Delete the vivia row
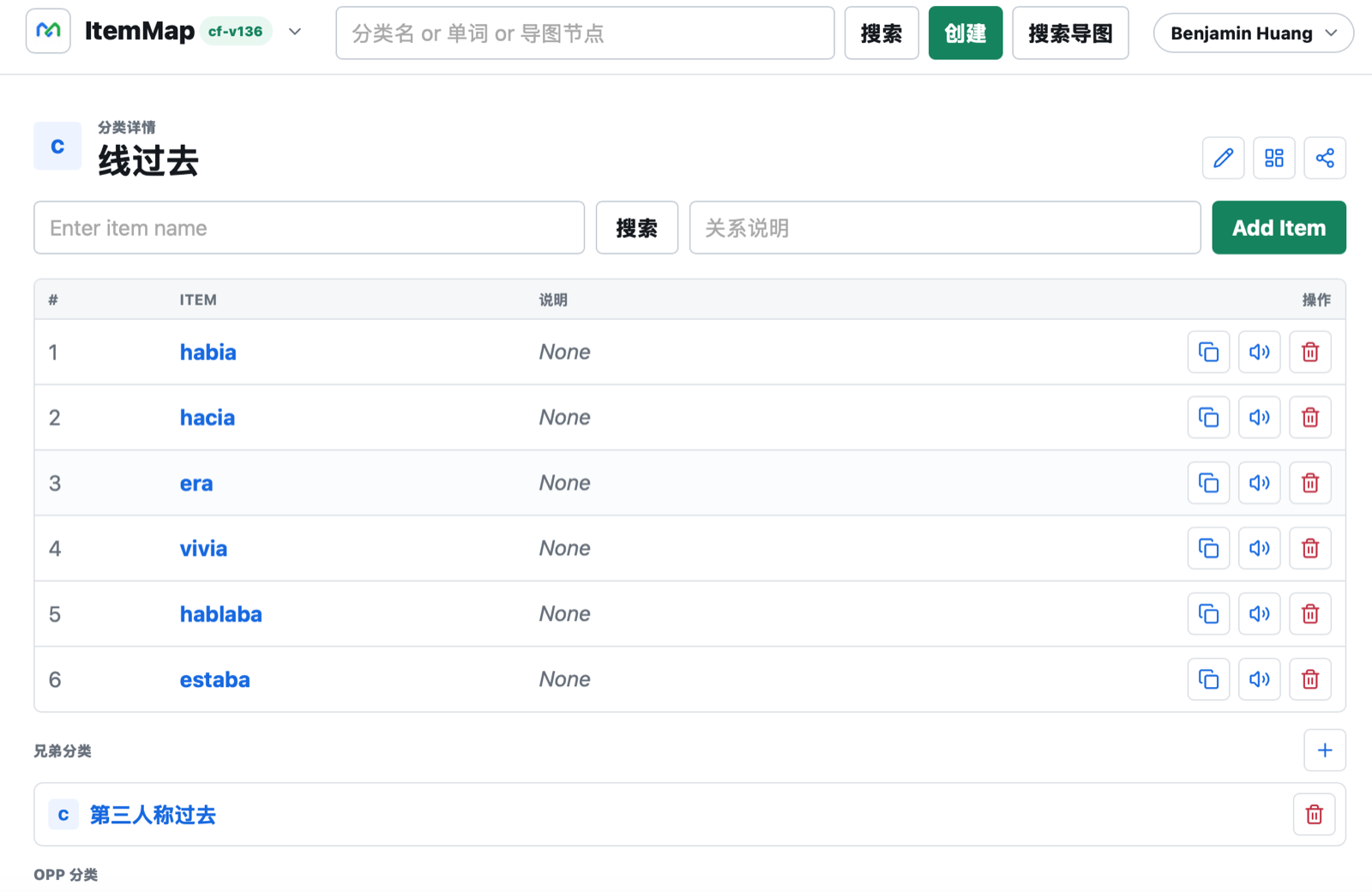The image size is (1372, 892). 1310,548
